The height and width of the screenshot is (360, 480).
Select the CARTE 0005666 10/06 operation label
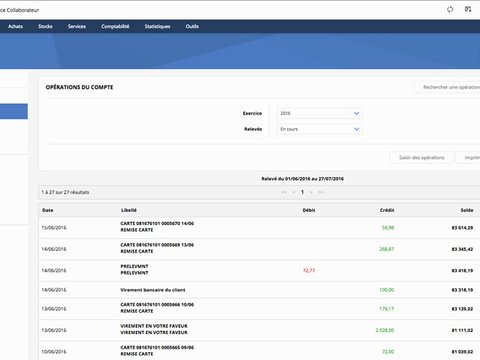pos(157,308)
